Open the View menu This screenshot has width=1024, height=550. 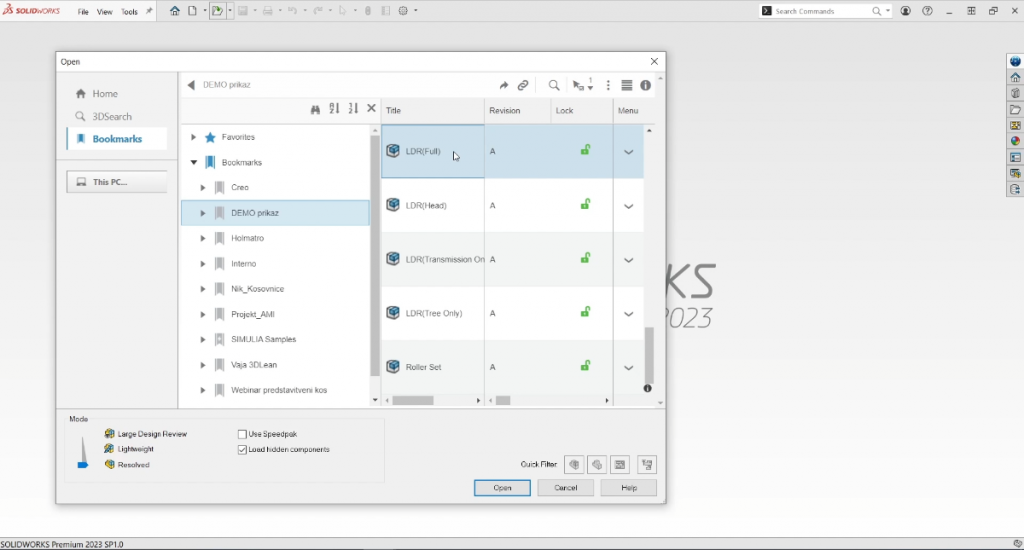[x=104, y=12]
